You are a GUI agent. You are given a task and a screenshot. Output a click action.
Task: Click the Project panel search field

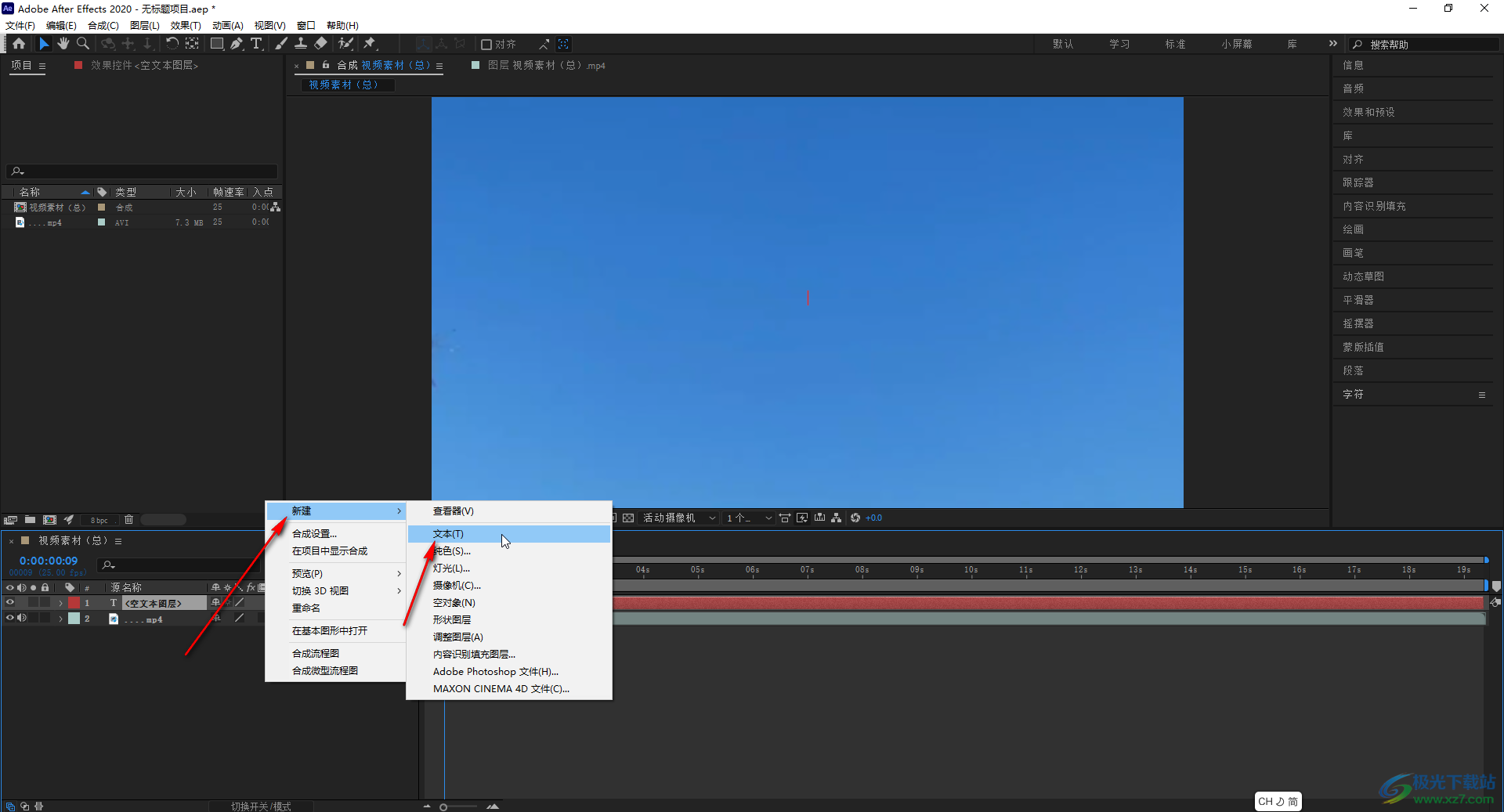[x=142, y=171]
